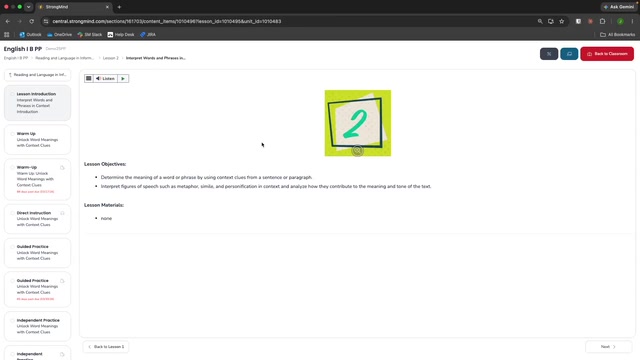The width and height of the screenshot is (640, 360).
Task: Click the zoom magnifier icon in address bar
Action: 540,21
